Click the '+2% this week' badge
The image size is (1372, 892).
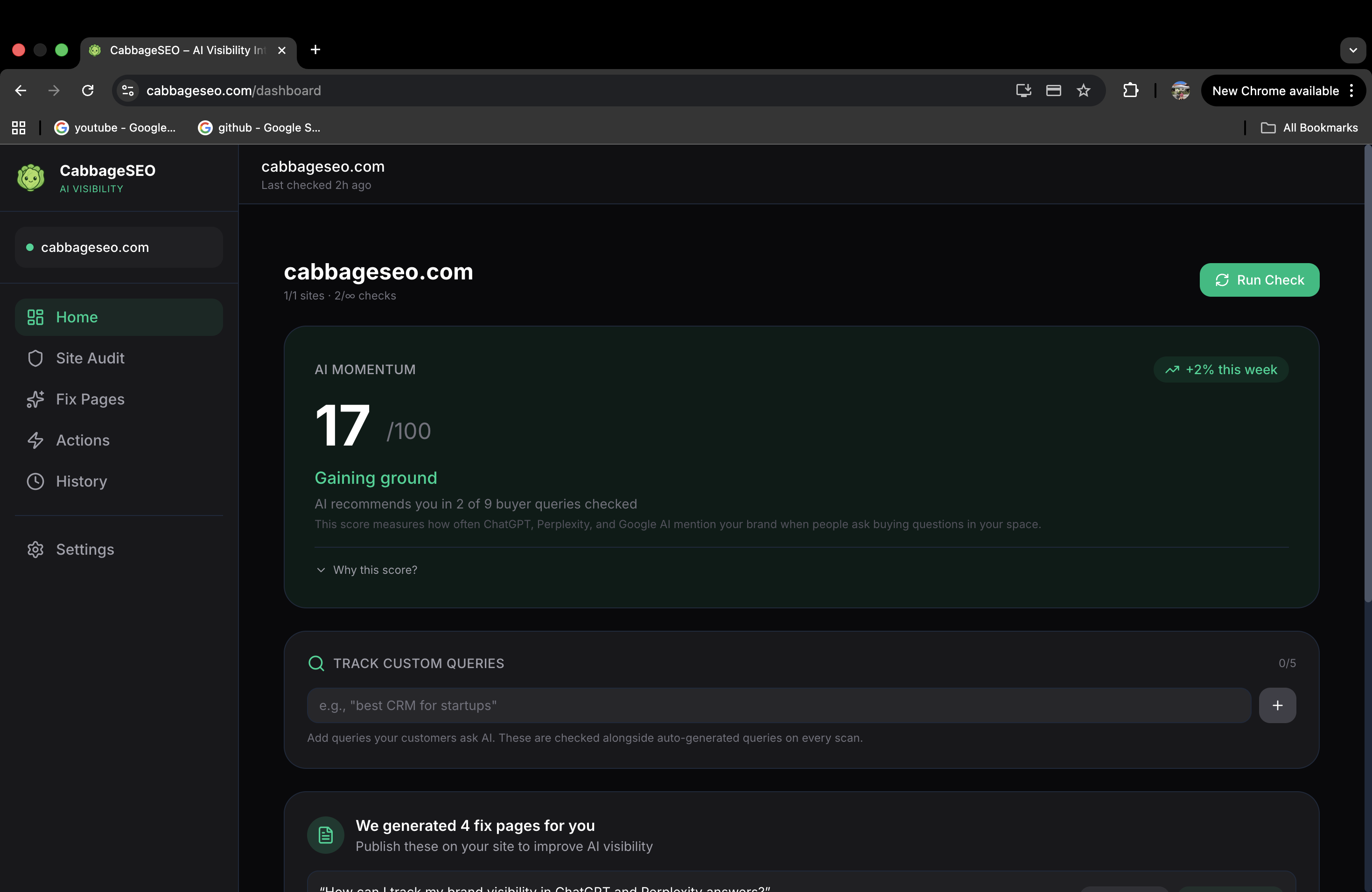pos(1221,369)
